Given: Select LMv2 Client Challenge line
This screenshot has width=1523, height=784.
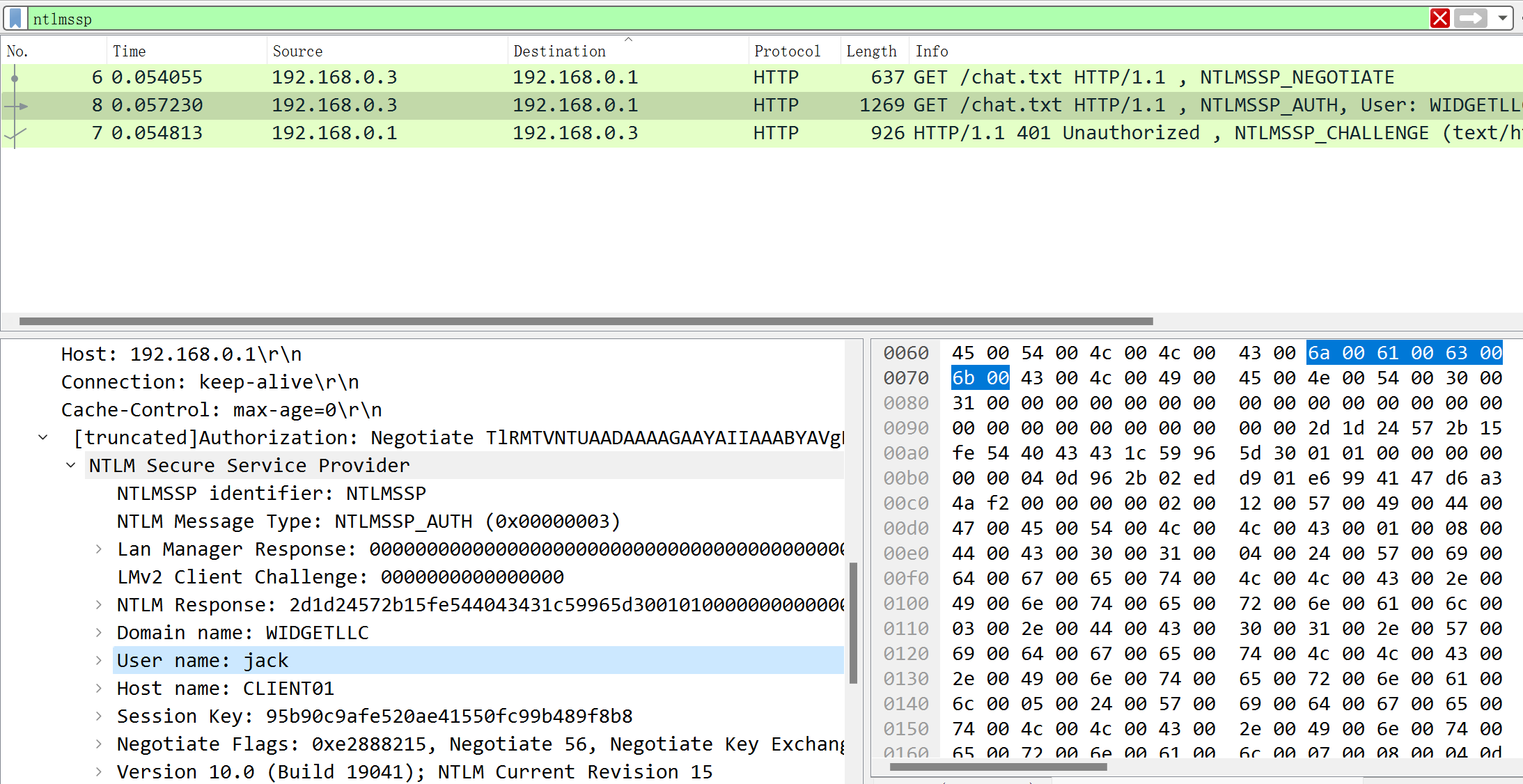Looking at the screenshot, I should (340, 577).
